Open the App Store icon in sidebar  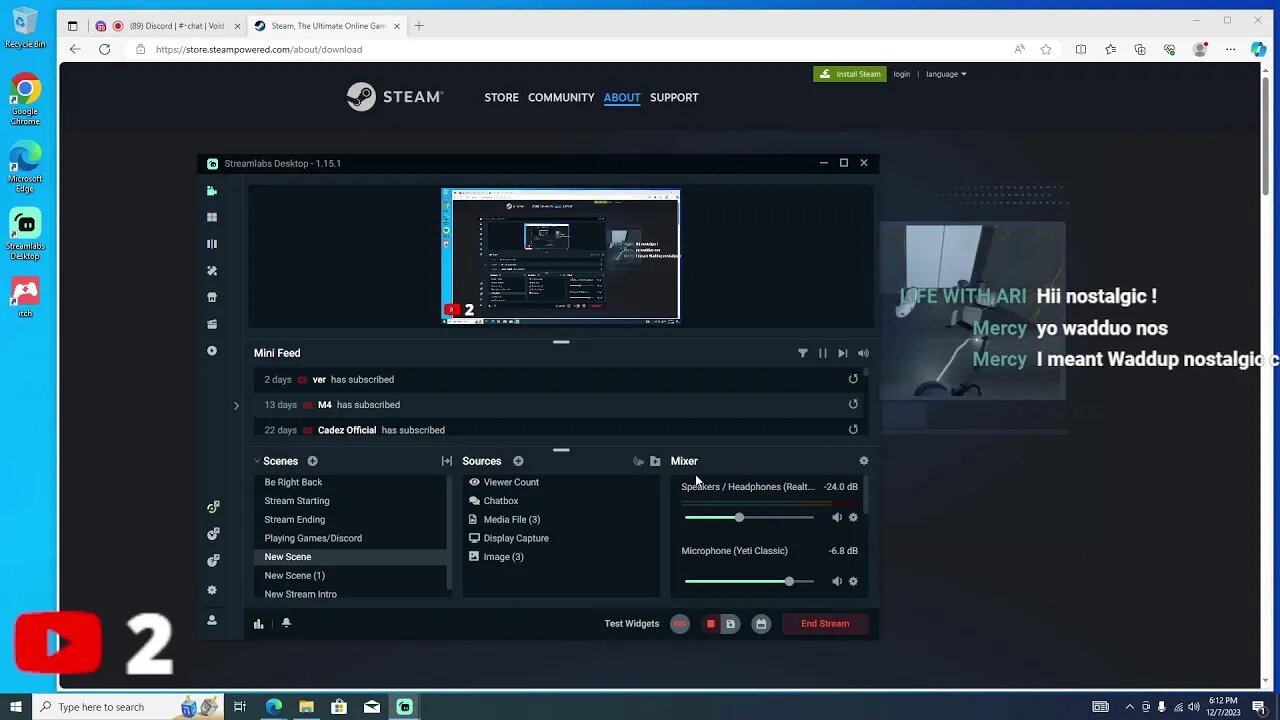[212, 297]
